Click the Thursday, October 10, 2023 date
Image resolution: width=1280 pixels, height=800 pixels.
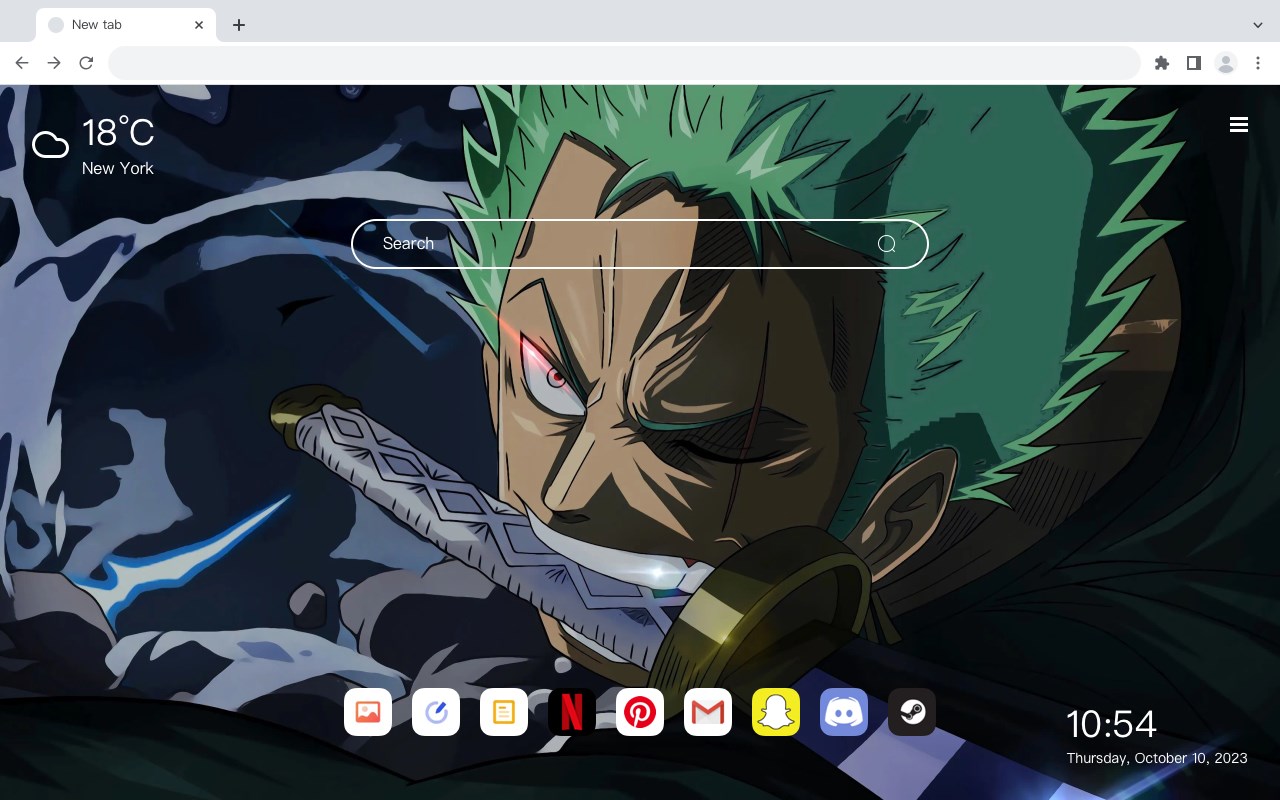[1157, 758]
